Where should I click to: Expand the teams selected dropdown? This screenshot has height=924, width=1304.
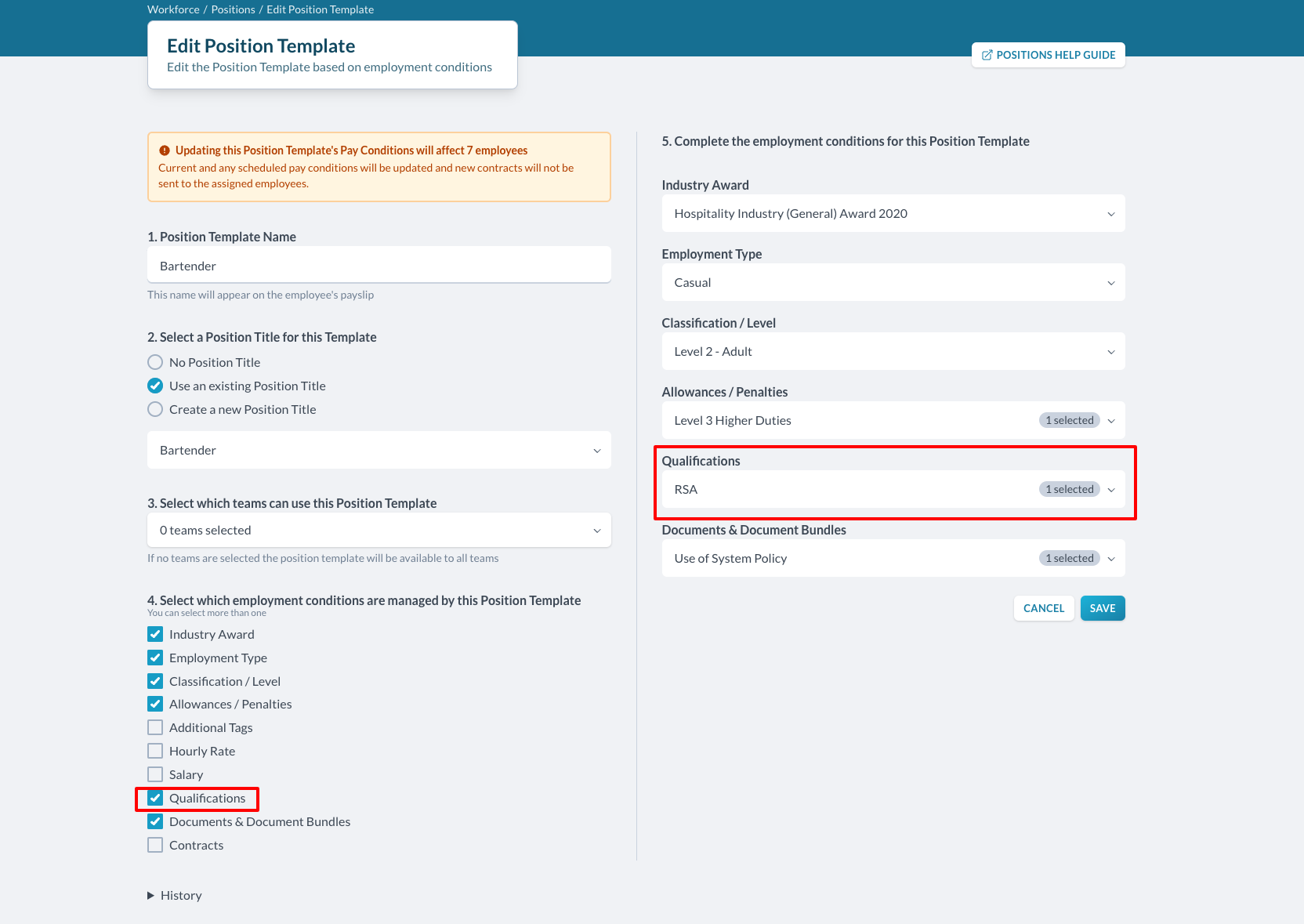pyautogui.click(x=379, y=531)
